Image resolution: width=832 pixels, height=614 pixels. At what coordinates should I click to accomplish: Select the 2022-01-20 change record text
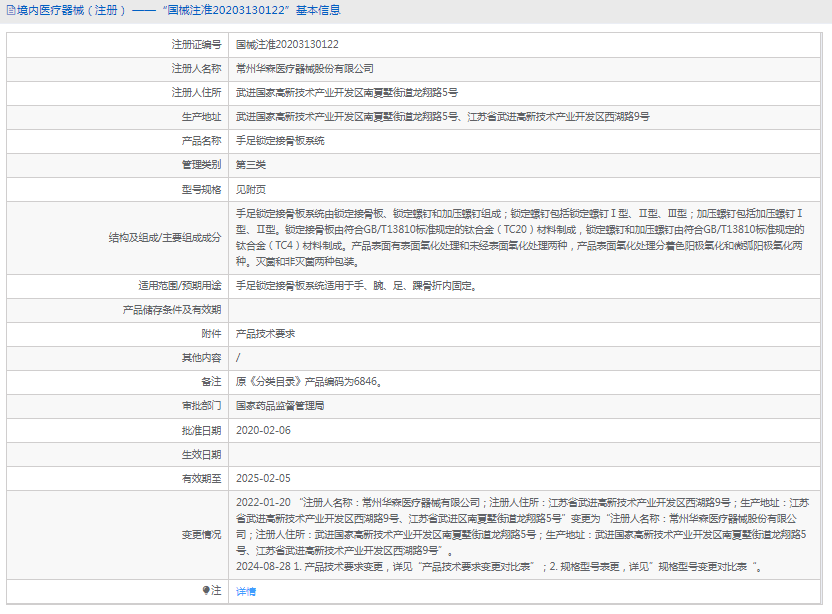coord(523,526)
